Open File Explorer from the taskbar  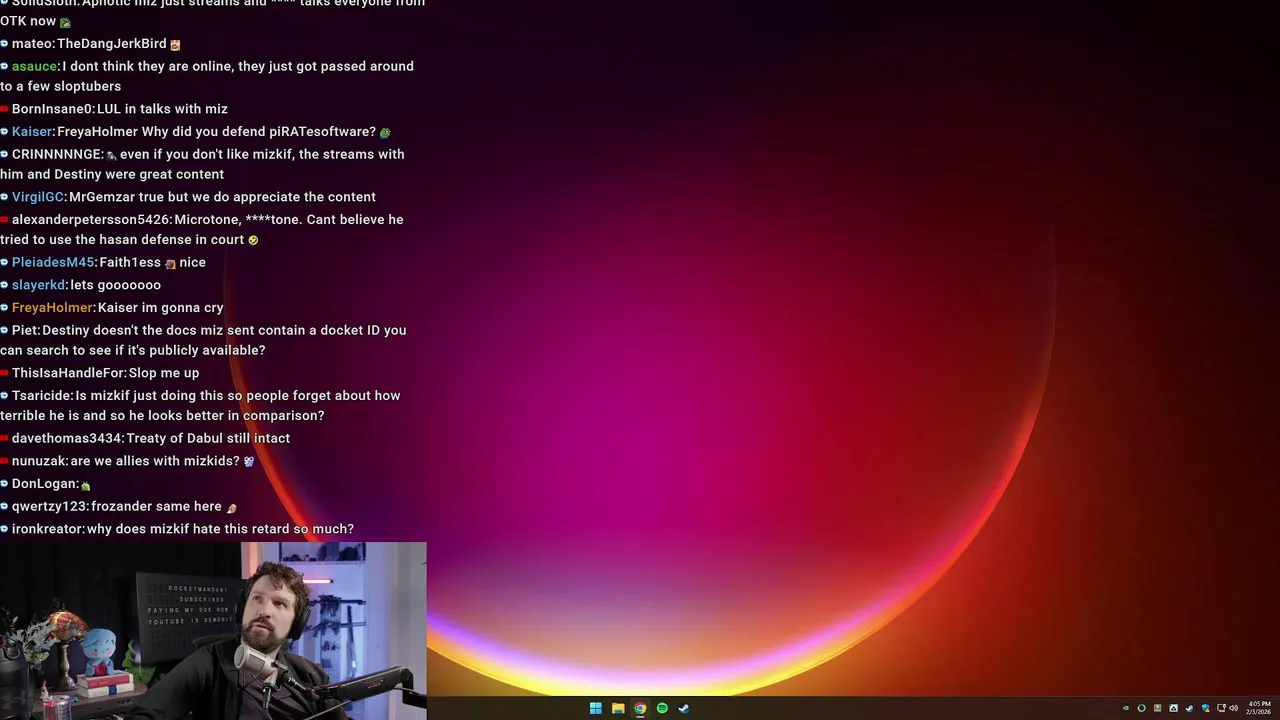pyautogui.click(x=618, y=708)
